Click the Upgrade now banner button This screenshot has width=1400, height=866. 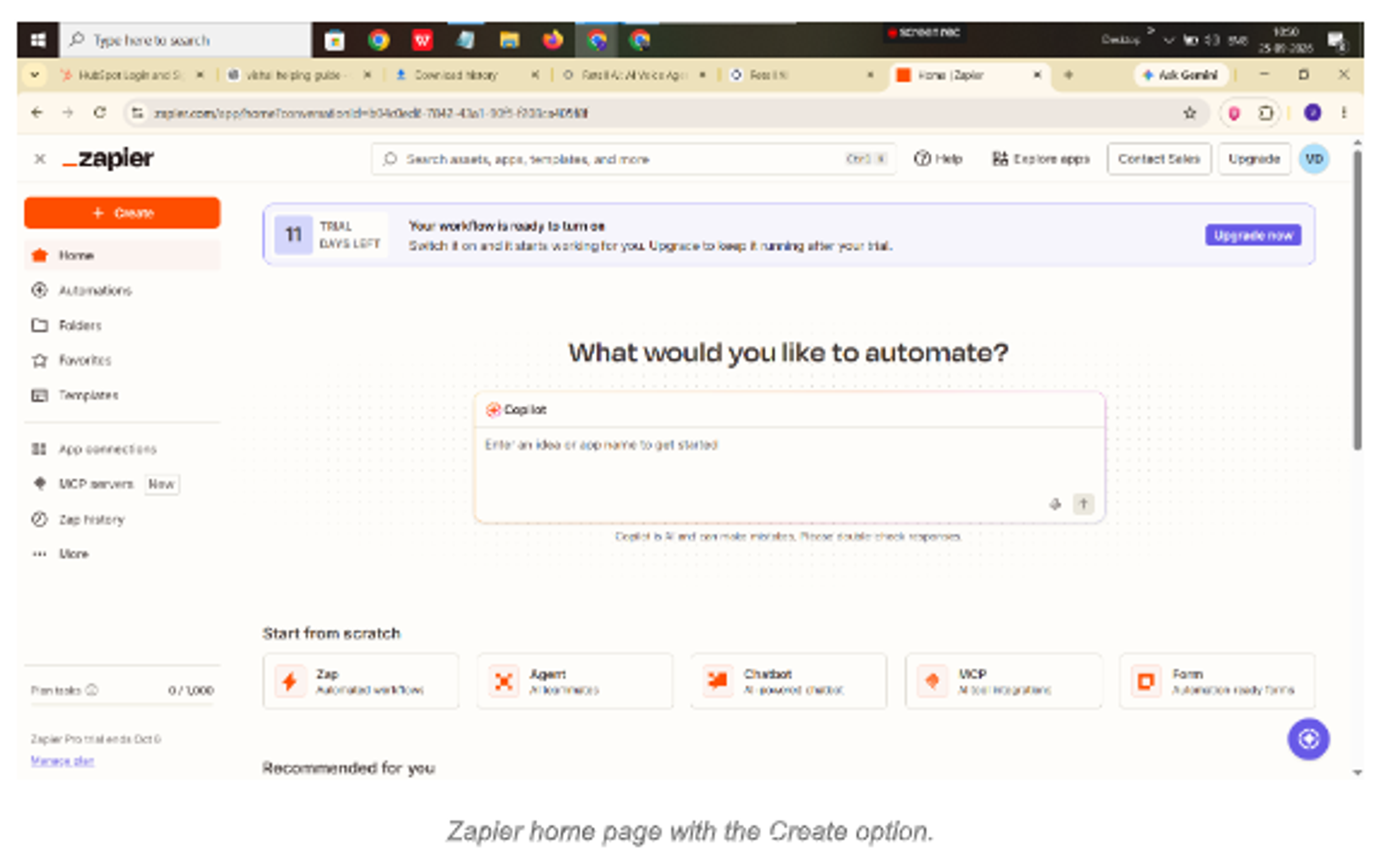[x=1252, y=235]
